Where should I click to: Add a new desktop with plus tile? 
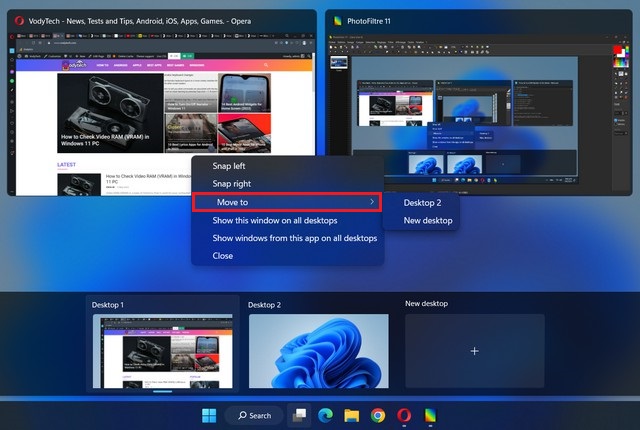point(475,351)
